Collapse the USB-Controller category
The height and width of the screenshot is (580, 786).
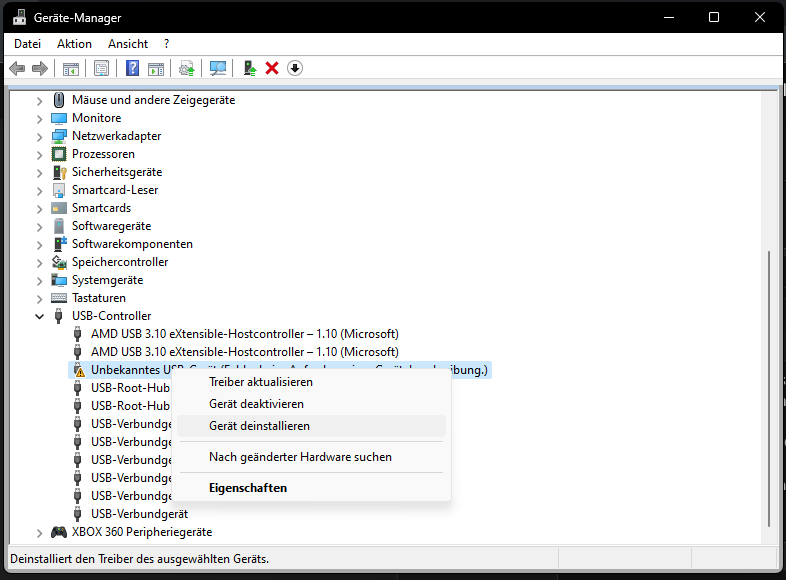tap(39, 316)
